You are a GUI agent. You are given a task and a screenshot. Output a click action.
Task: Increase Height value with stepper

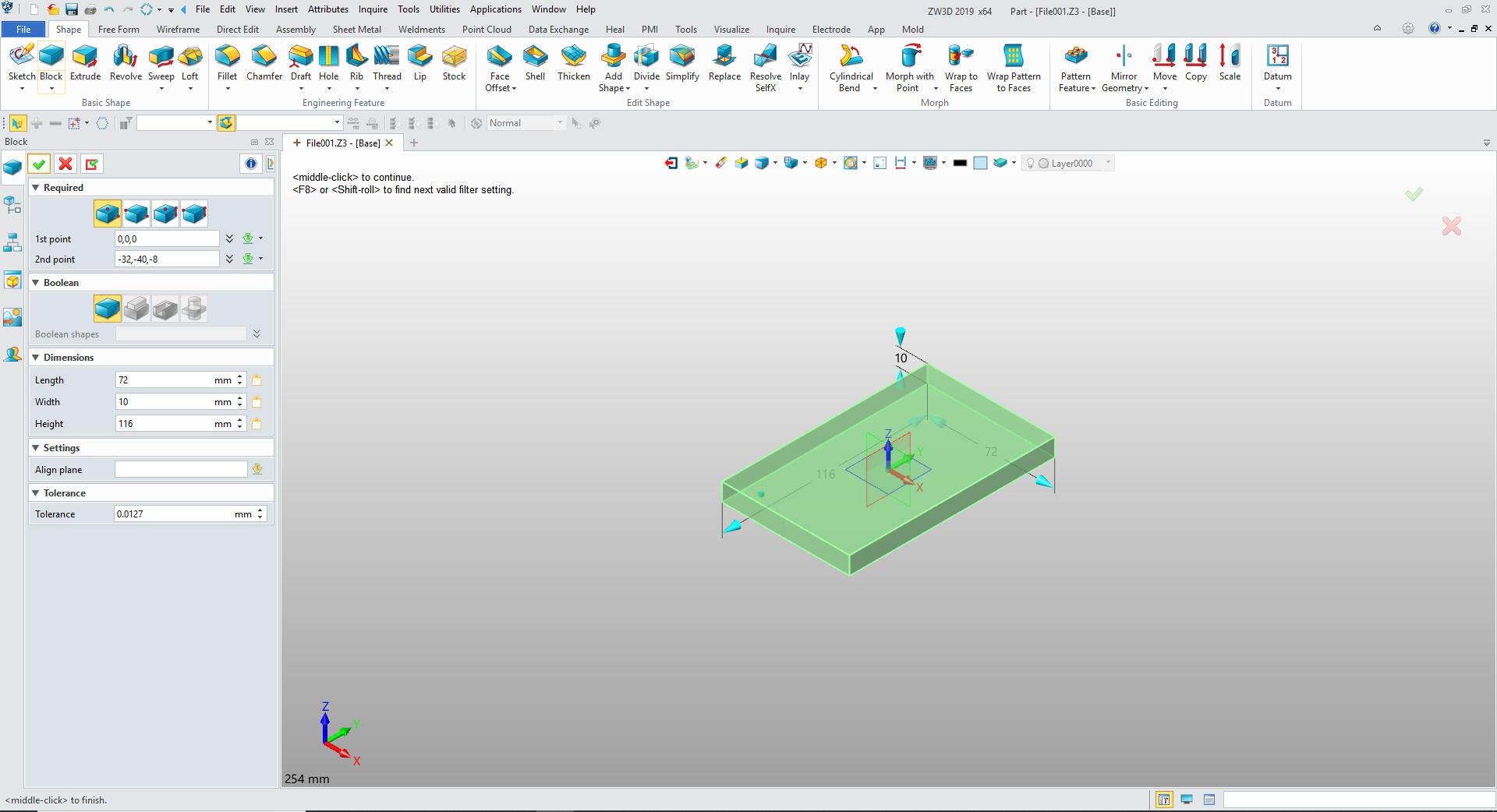(240, 420)
